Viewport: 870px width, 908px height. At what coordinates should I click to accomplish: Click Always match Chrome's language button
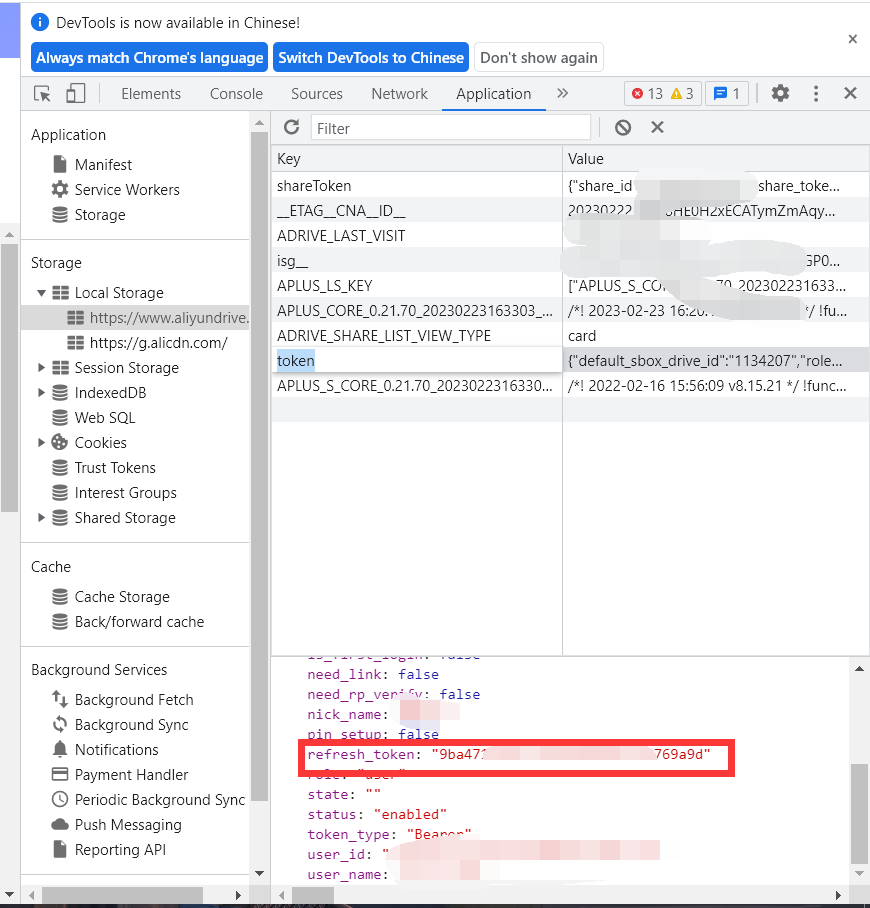149,57
